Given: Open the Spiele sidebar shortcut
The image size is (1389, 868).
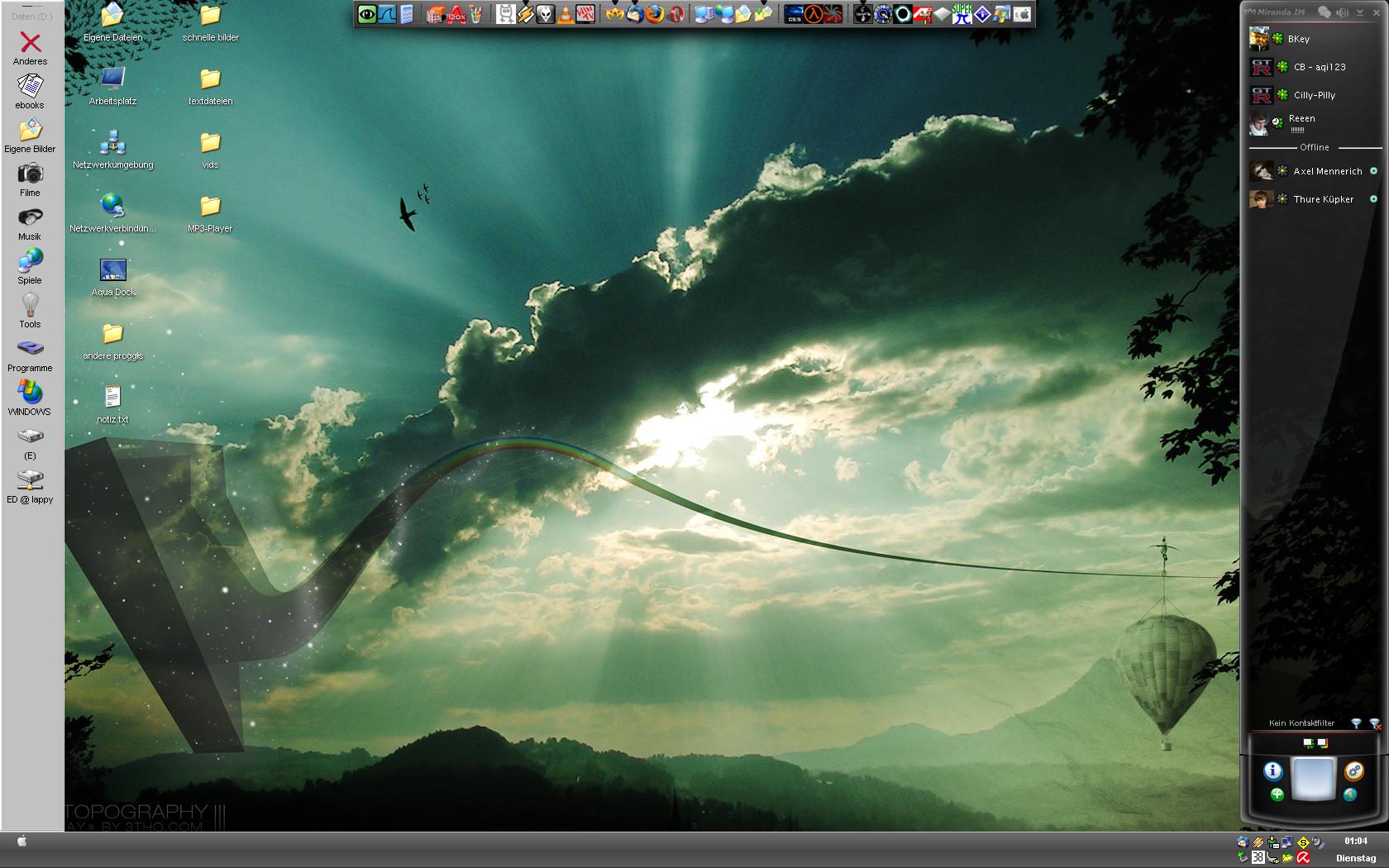Looking at the screenshot, I should (x=30, y=267).
